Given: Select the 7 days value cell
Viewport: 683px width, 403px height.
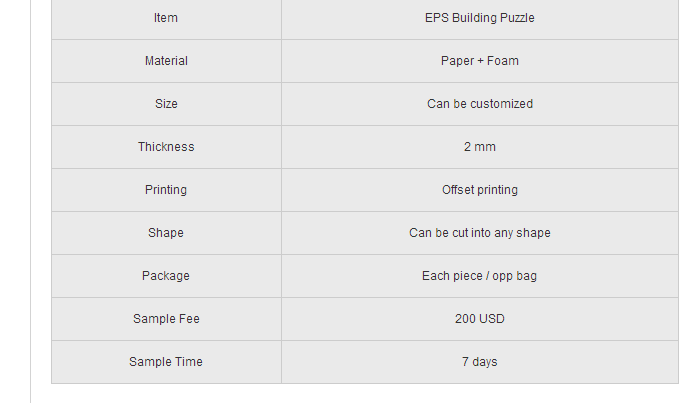Looking at the screenshot, I should coord(480,362).
